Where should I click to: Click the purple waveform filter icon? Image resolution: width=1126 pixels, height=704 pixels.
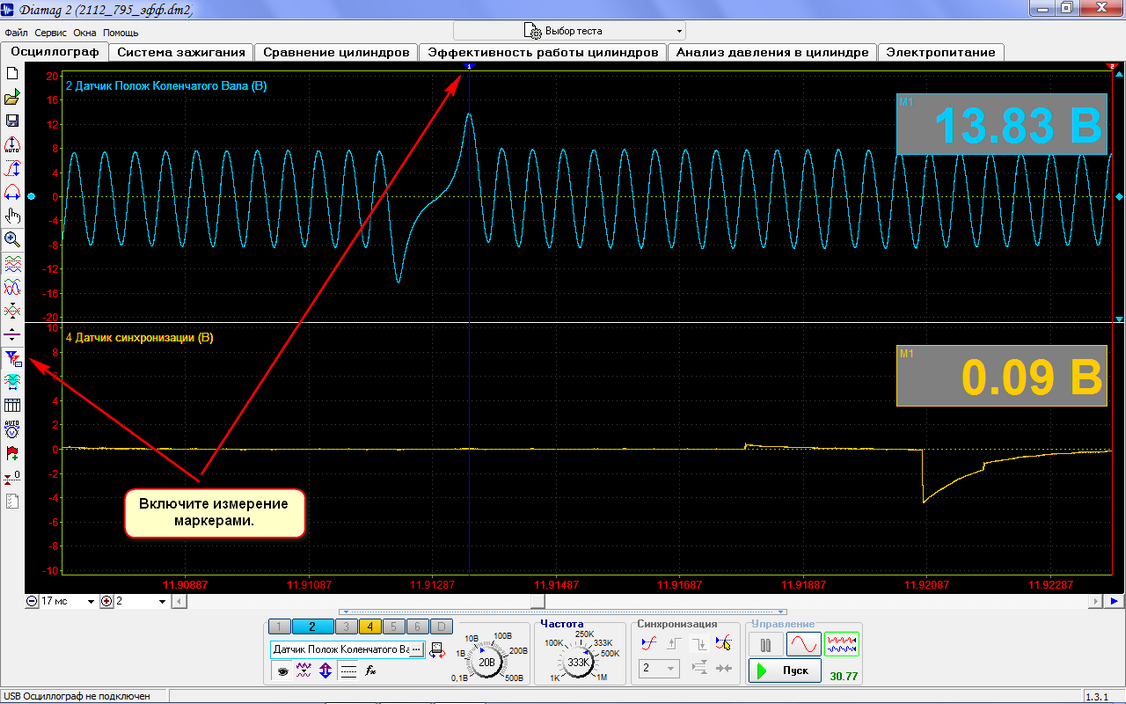pyautogui.click(x=304, y=671)
